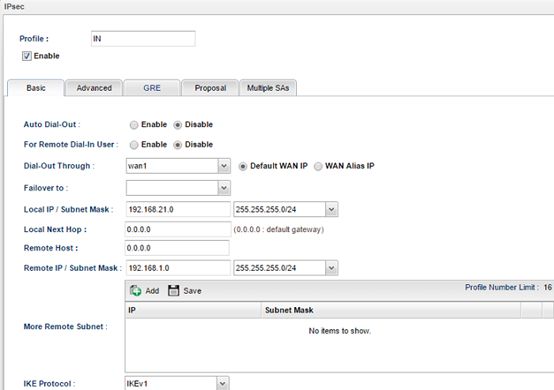Select Enable for Remote Dial-In User

click(x=134, y=144)
